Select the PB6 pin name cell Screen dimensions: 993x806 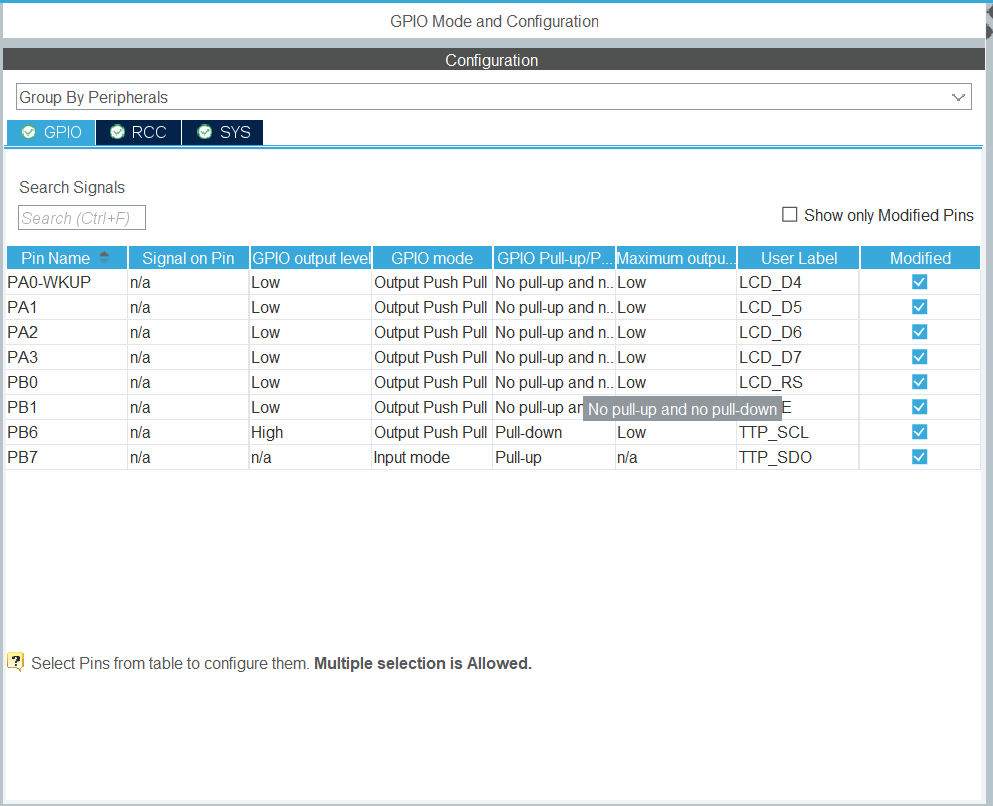coord(66,432)
